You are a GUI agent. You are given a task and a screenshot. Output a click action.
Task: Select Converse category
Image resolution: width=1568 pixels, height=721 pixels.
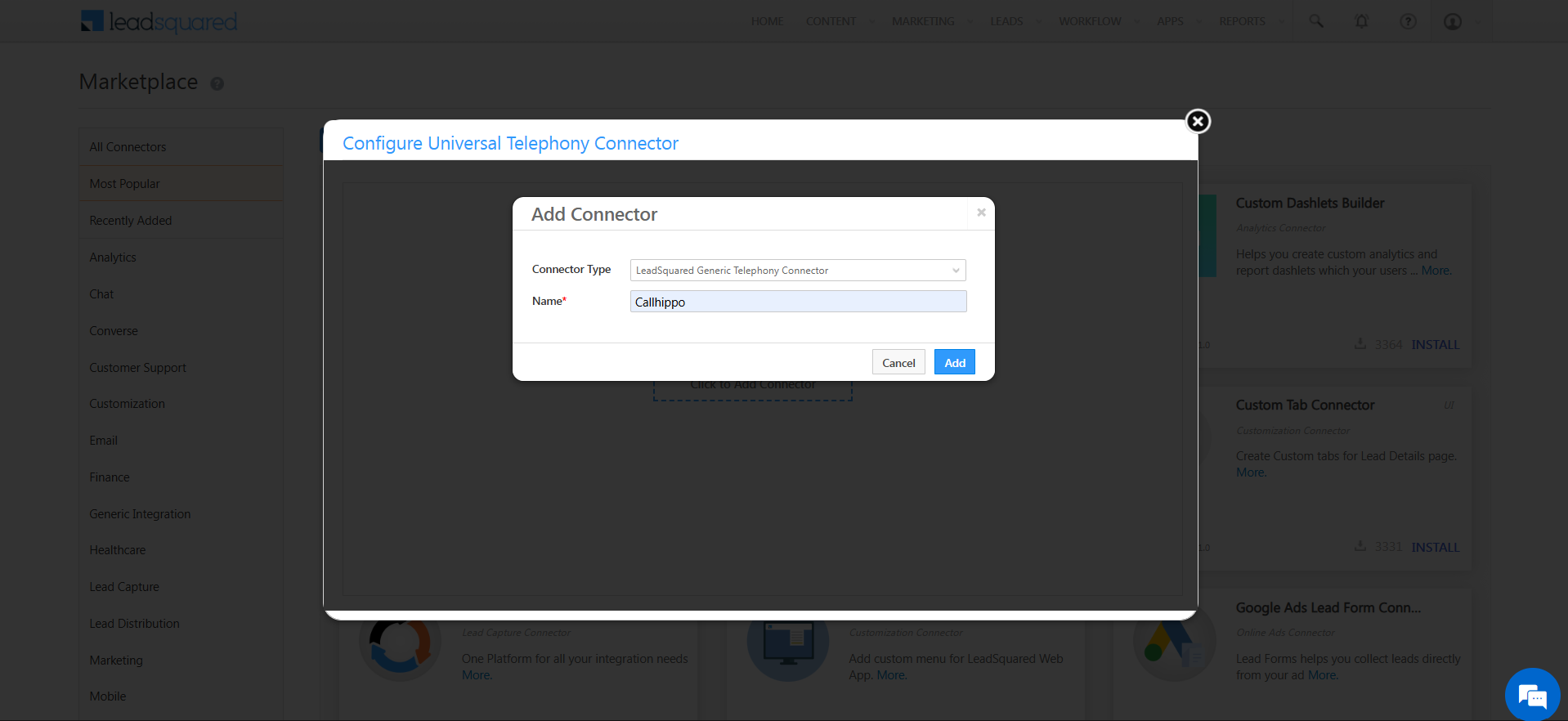[181, 331]
